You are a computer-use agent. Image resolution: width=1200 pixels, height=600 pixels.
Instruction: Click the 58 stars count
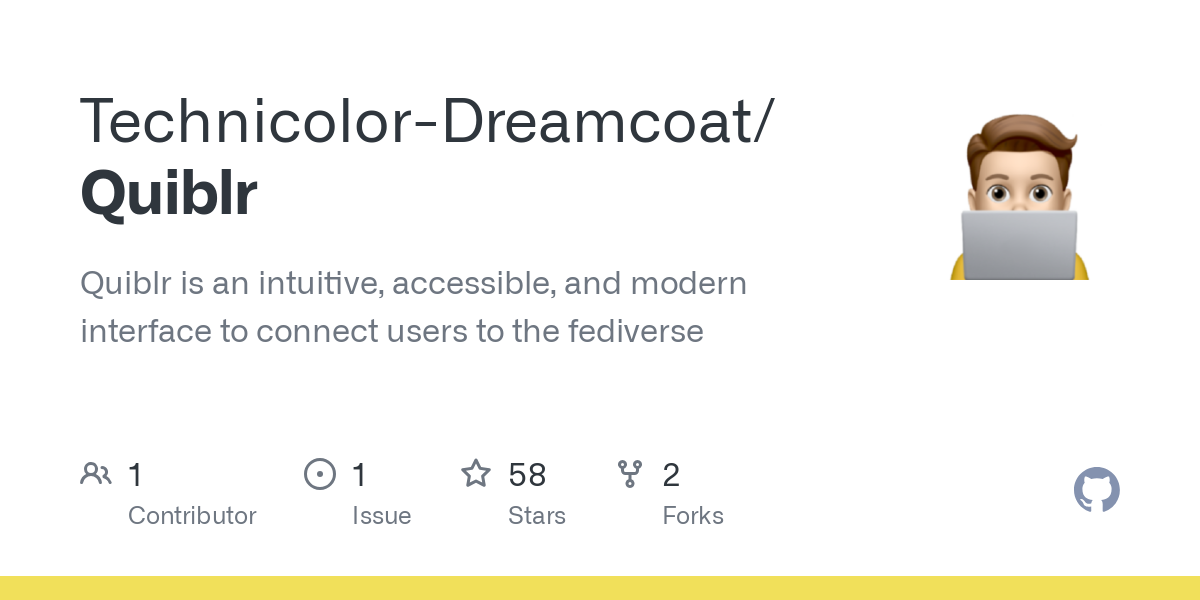point(527,475)
